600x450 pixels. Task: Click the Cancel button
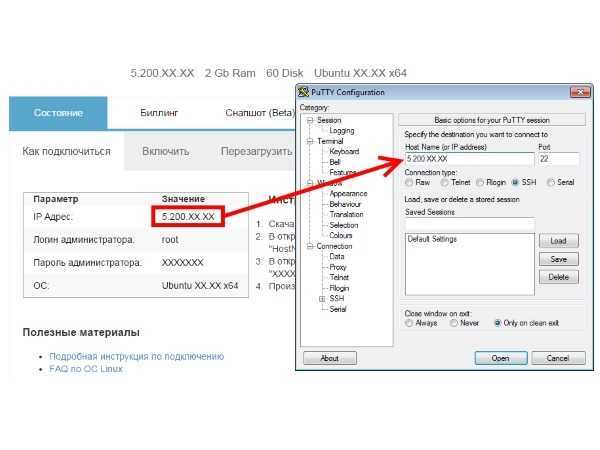pos(558,359)
